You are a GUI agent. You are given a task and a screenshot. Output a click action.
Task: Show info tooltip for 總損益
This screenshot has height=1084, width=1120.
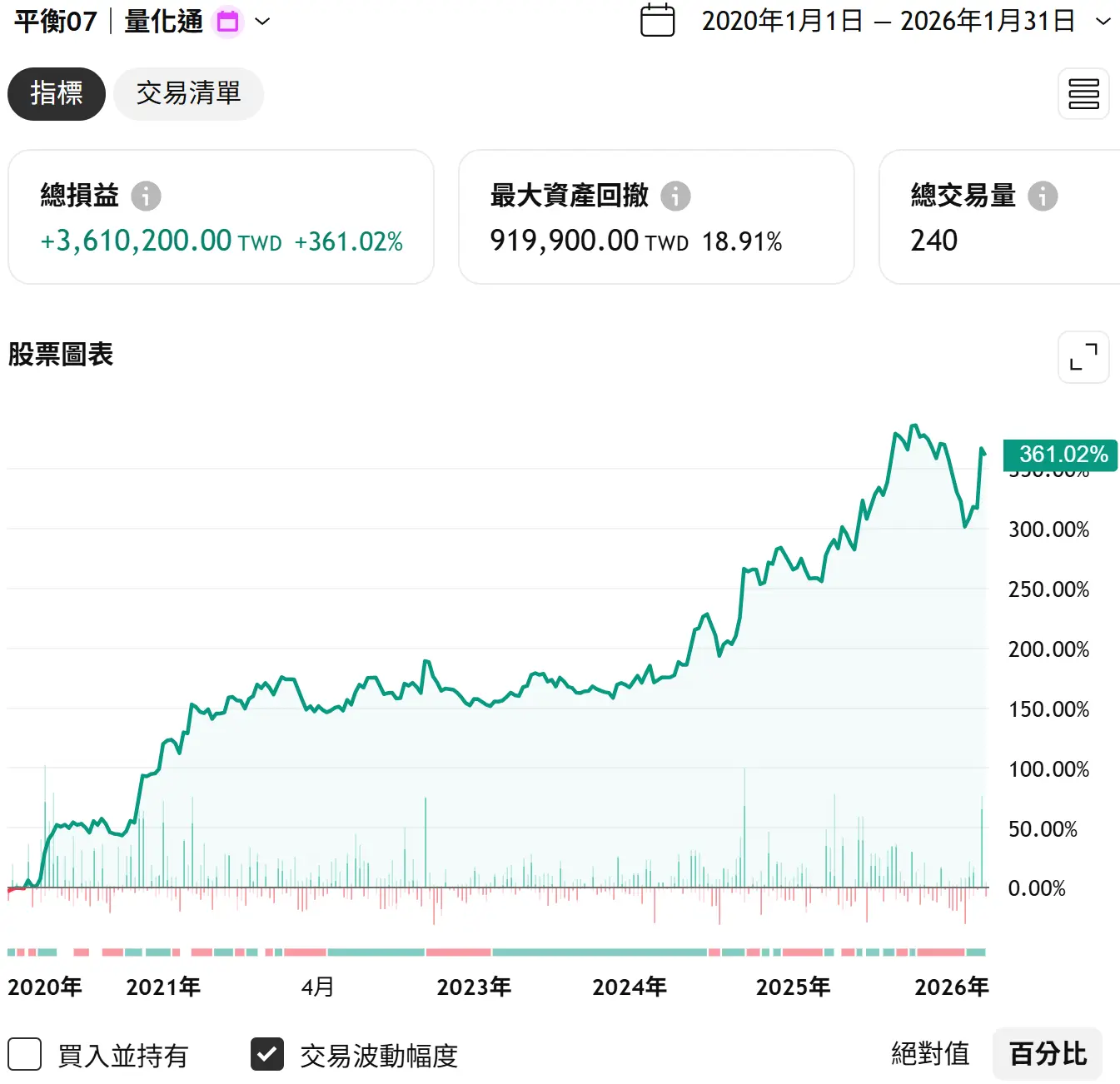pos(146,196)
